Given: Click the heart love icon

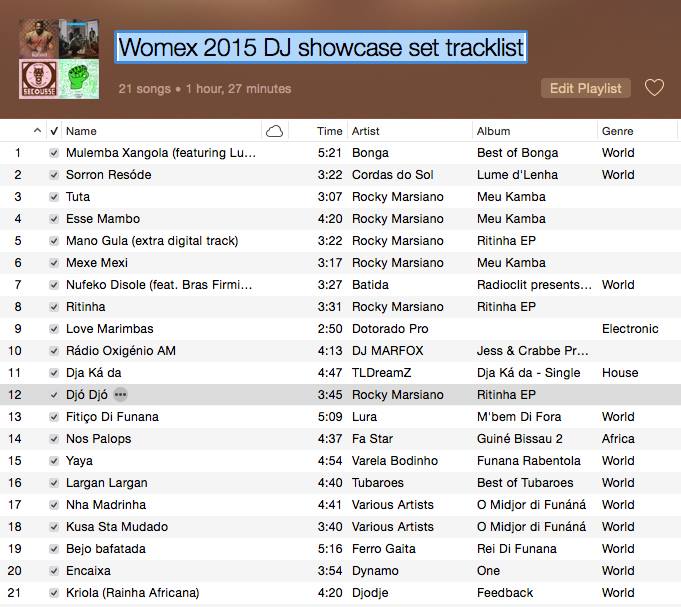Looking at the screenshot, I should coord(654,88).
